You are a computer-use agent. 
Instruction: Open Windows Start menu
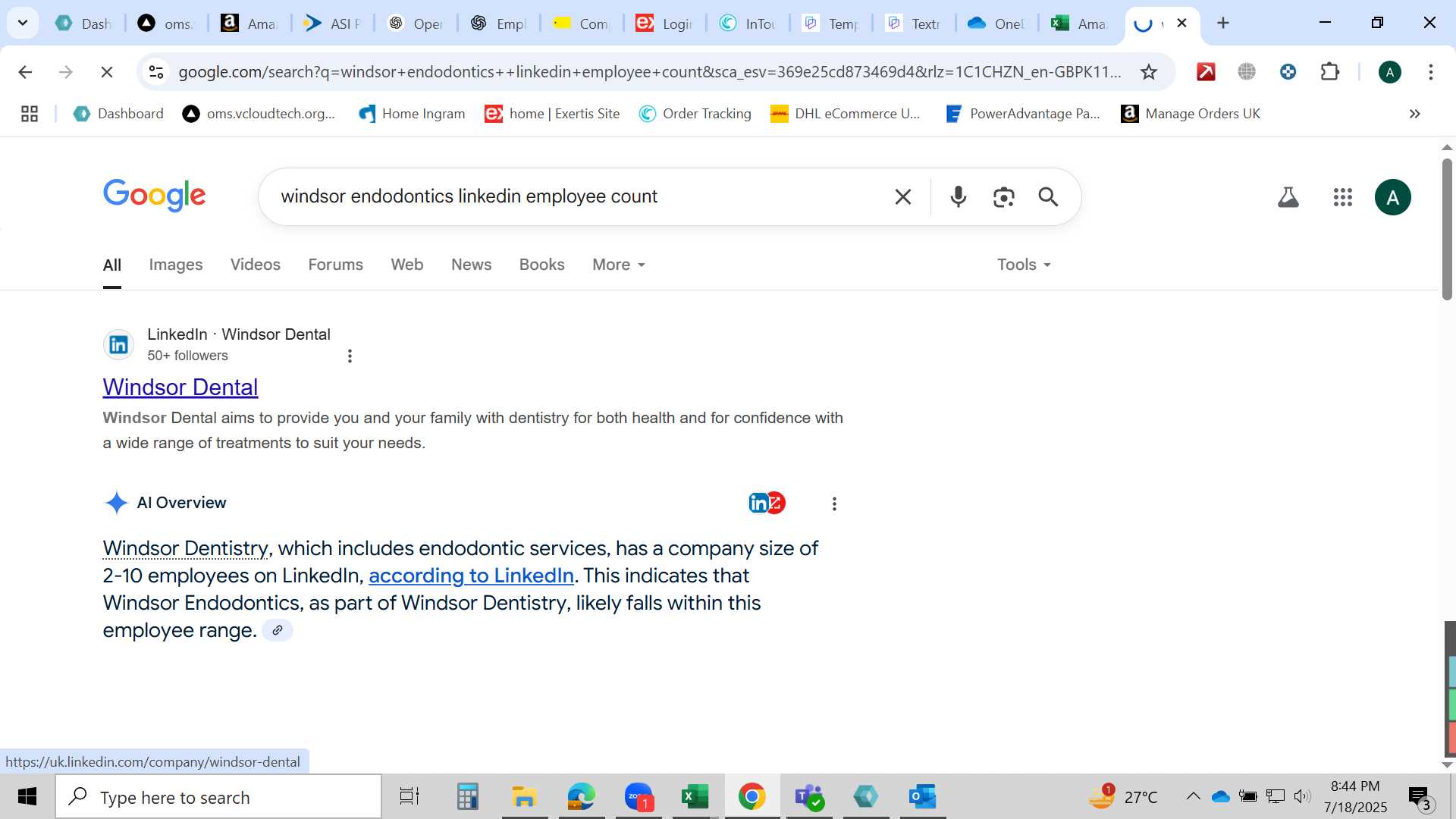coord(27,796)
